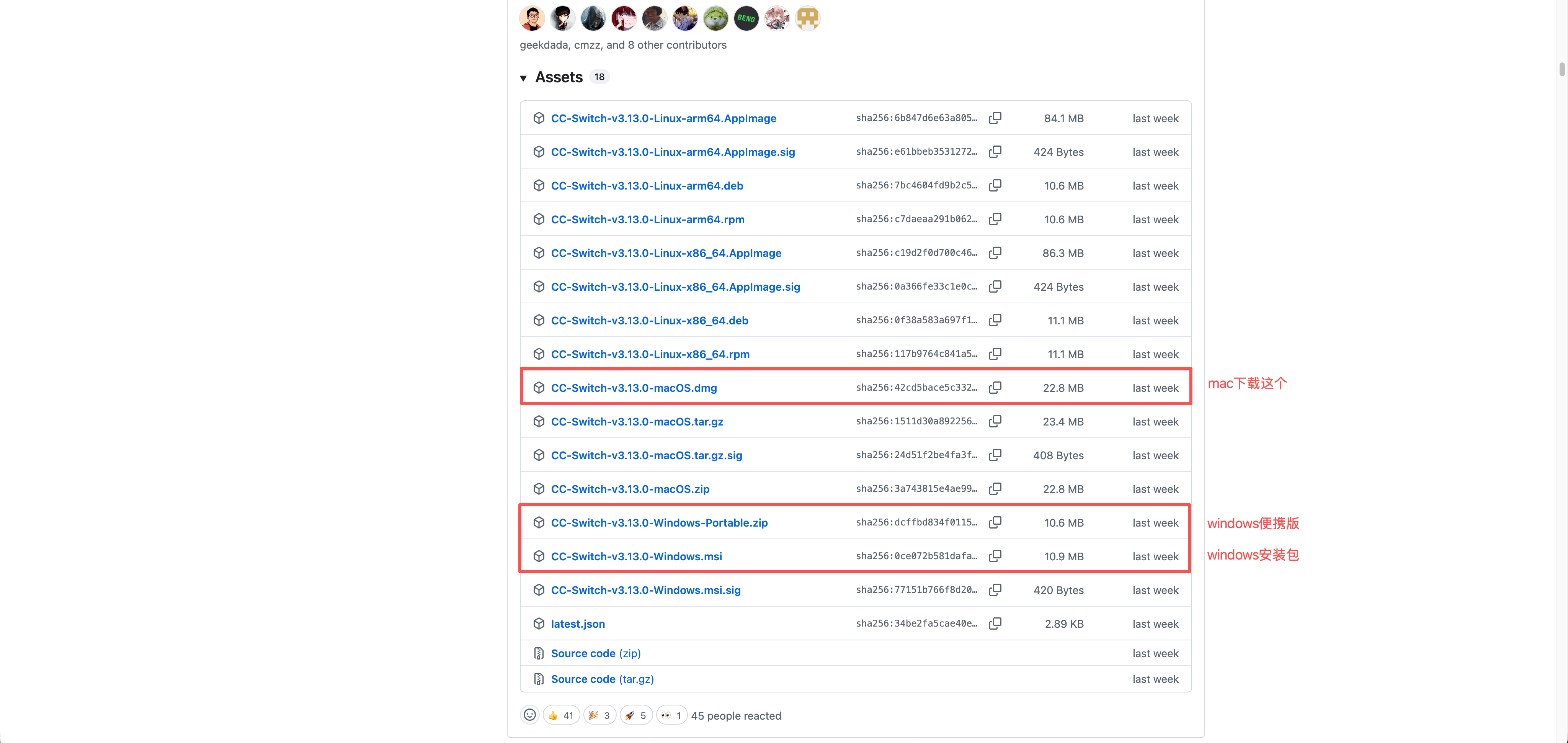Download Source code (zip)

tap(595, 653)
